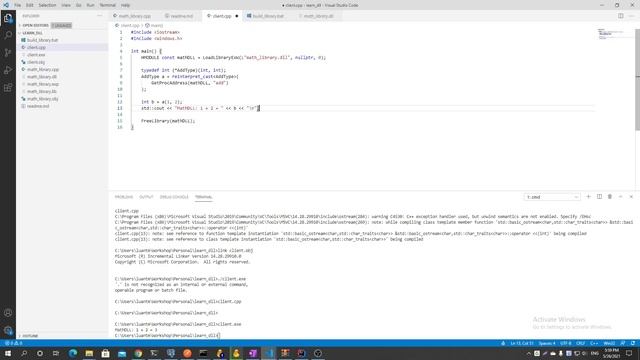
Task: Open Task View on the taskbar
Action: tap(56, 353)
